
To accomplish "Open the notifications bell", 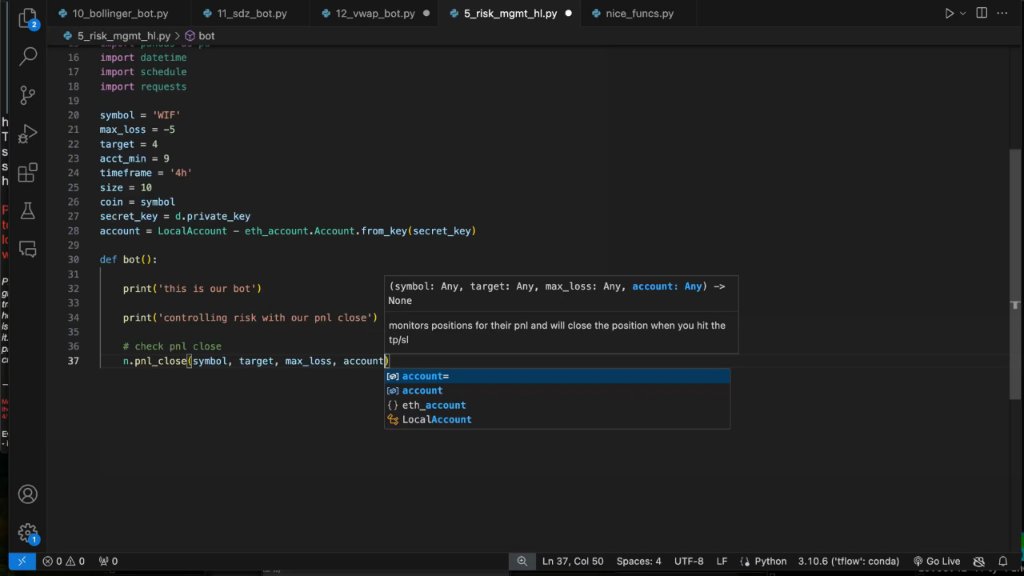I will [x=1003, y=561].
